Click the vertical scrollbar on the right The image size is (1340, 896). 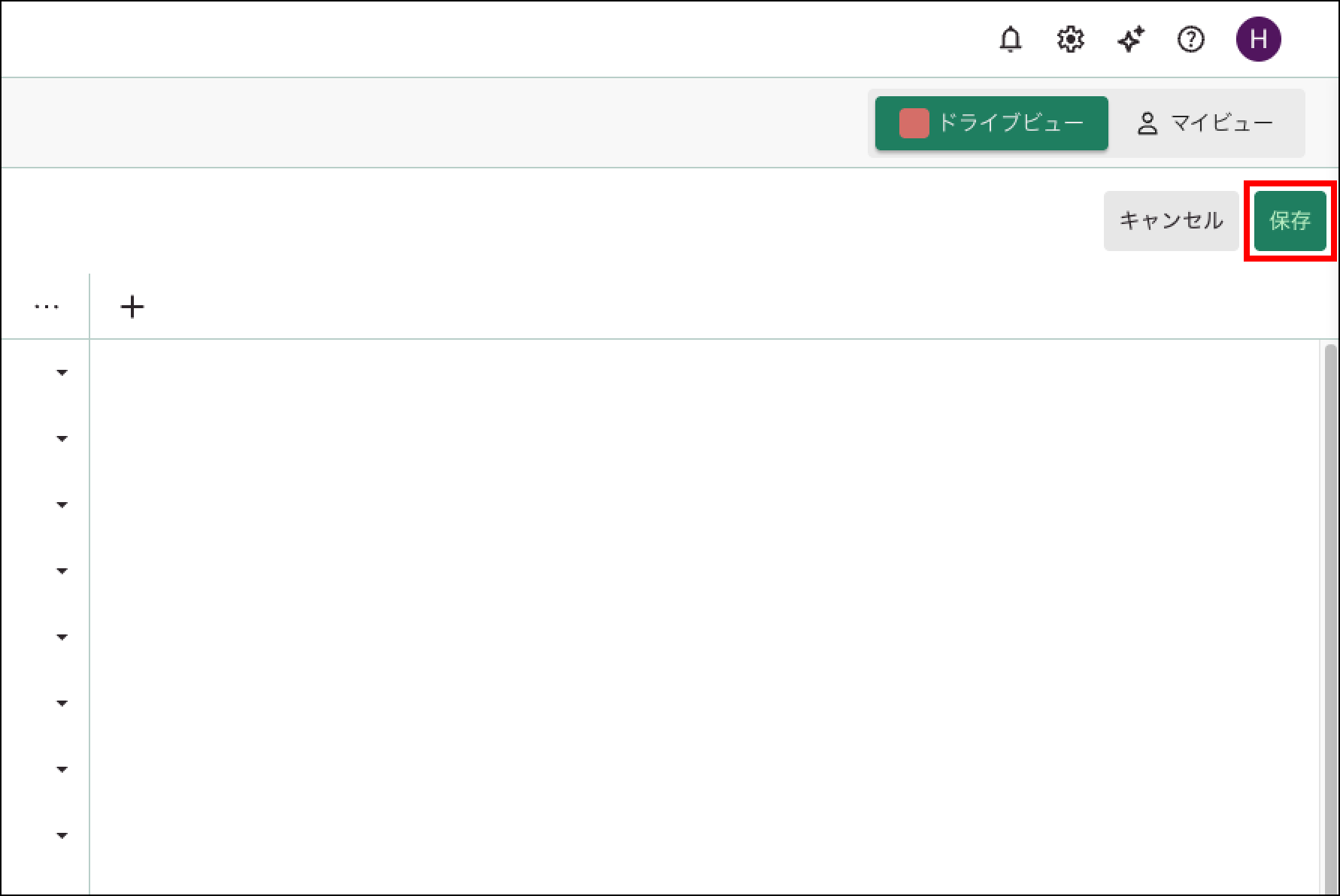tap(1329, 601)
